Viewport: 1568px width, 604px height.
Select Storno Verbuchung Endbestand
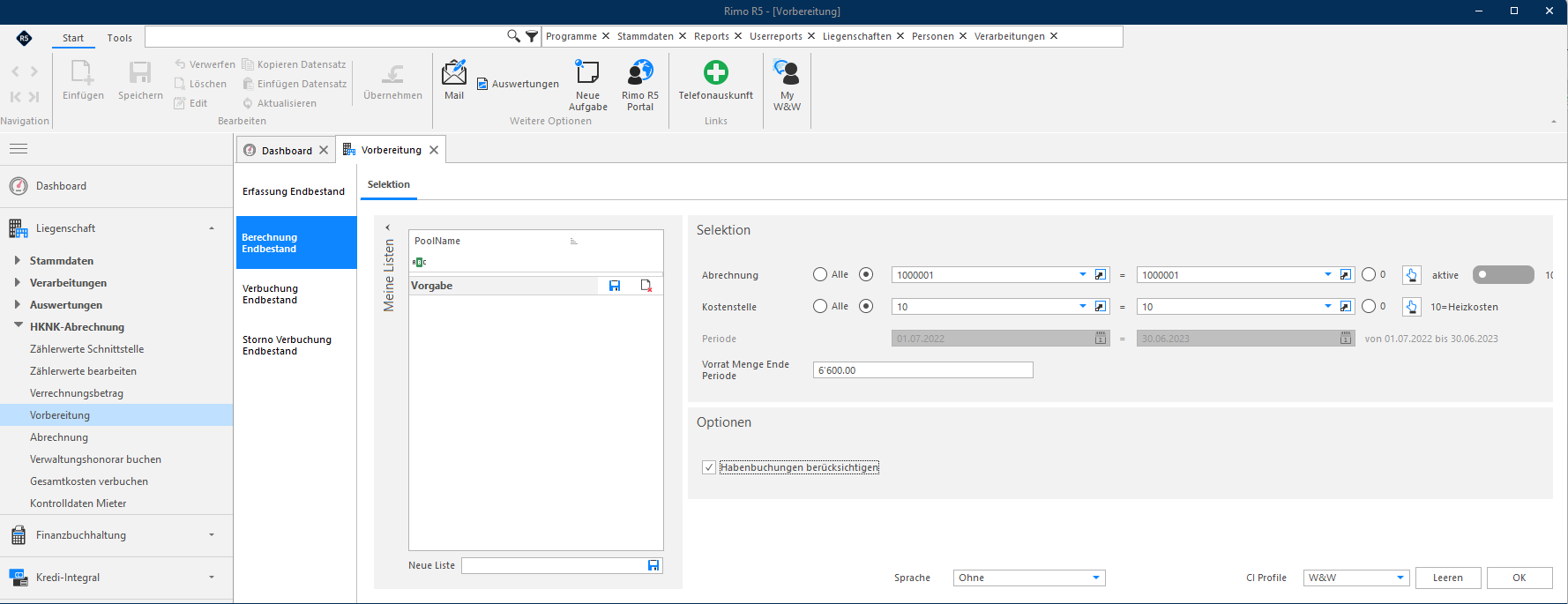(x=295, y=346)
